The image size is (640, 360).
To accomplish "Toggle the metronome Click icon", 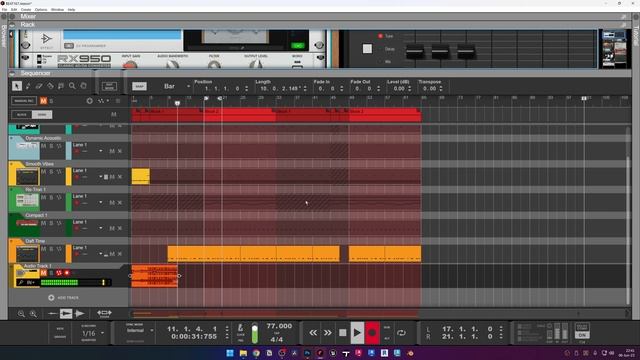I will pos(240,328).
